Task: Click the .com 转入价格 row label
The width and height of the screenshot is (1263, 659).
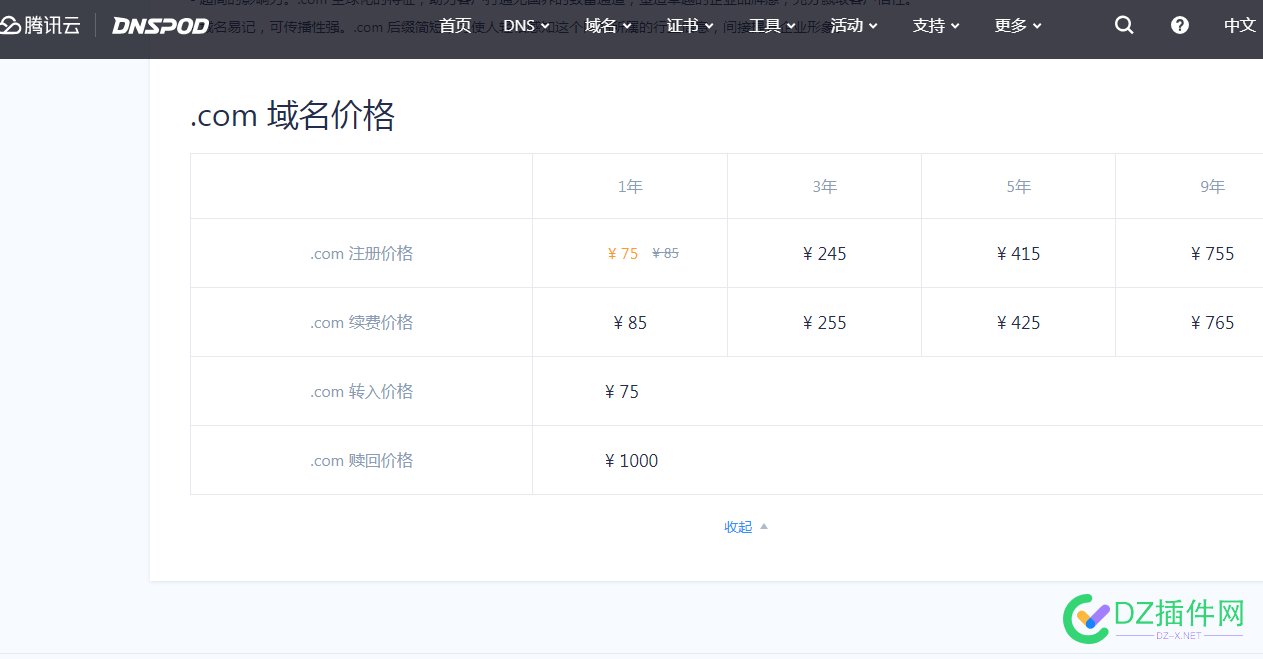Action: pos(361,392)
